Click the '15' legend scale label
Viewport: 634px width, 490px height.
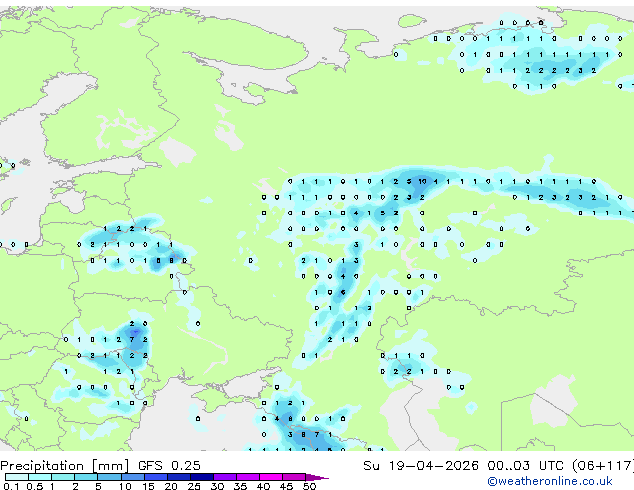pyautogui.click(x=148, y=486)
